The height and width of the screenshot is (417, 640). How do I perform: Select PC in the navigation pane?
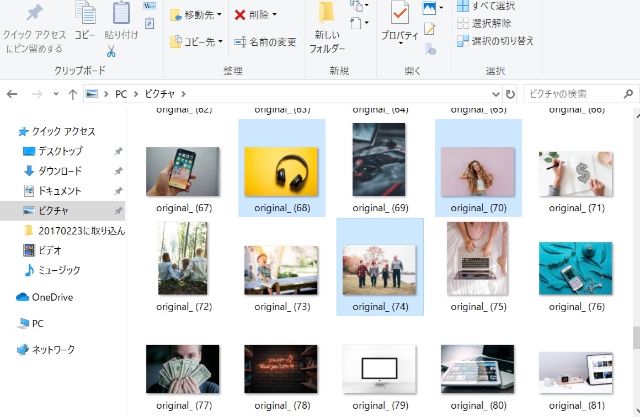[30, 324]
